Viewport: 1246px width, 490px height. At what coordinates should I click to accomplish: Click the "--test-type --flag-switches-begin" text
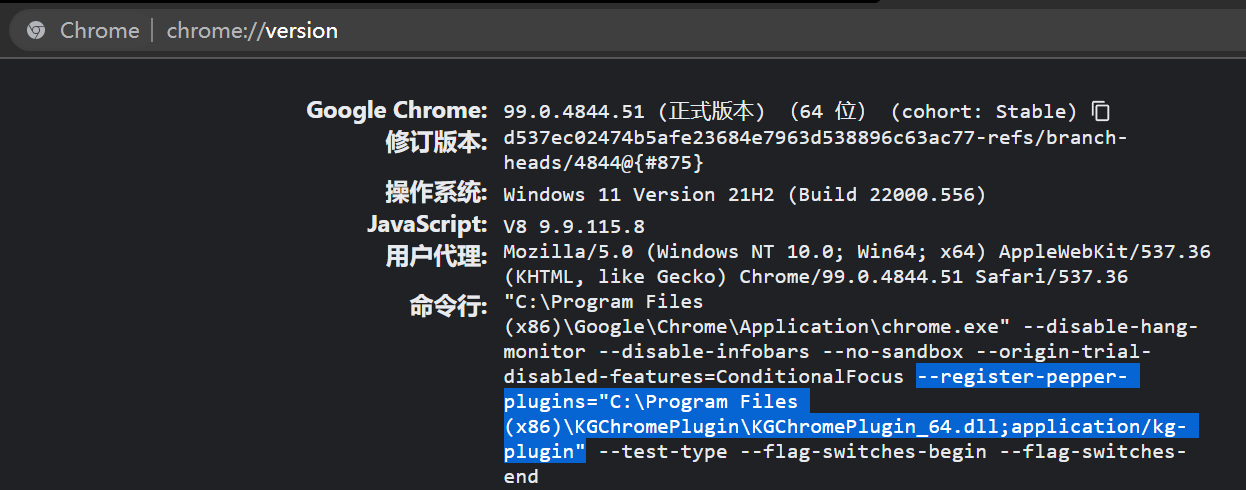pyautogui.click(x=793, y=451)
